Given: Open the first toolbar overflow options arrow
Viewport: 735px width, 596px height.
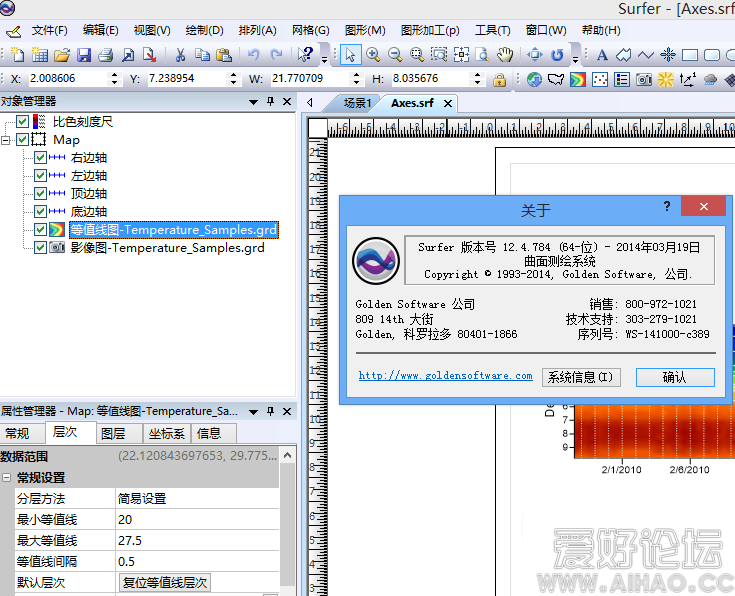Looking at the screenshot, I should tap(324, 59).
